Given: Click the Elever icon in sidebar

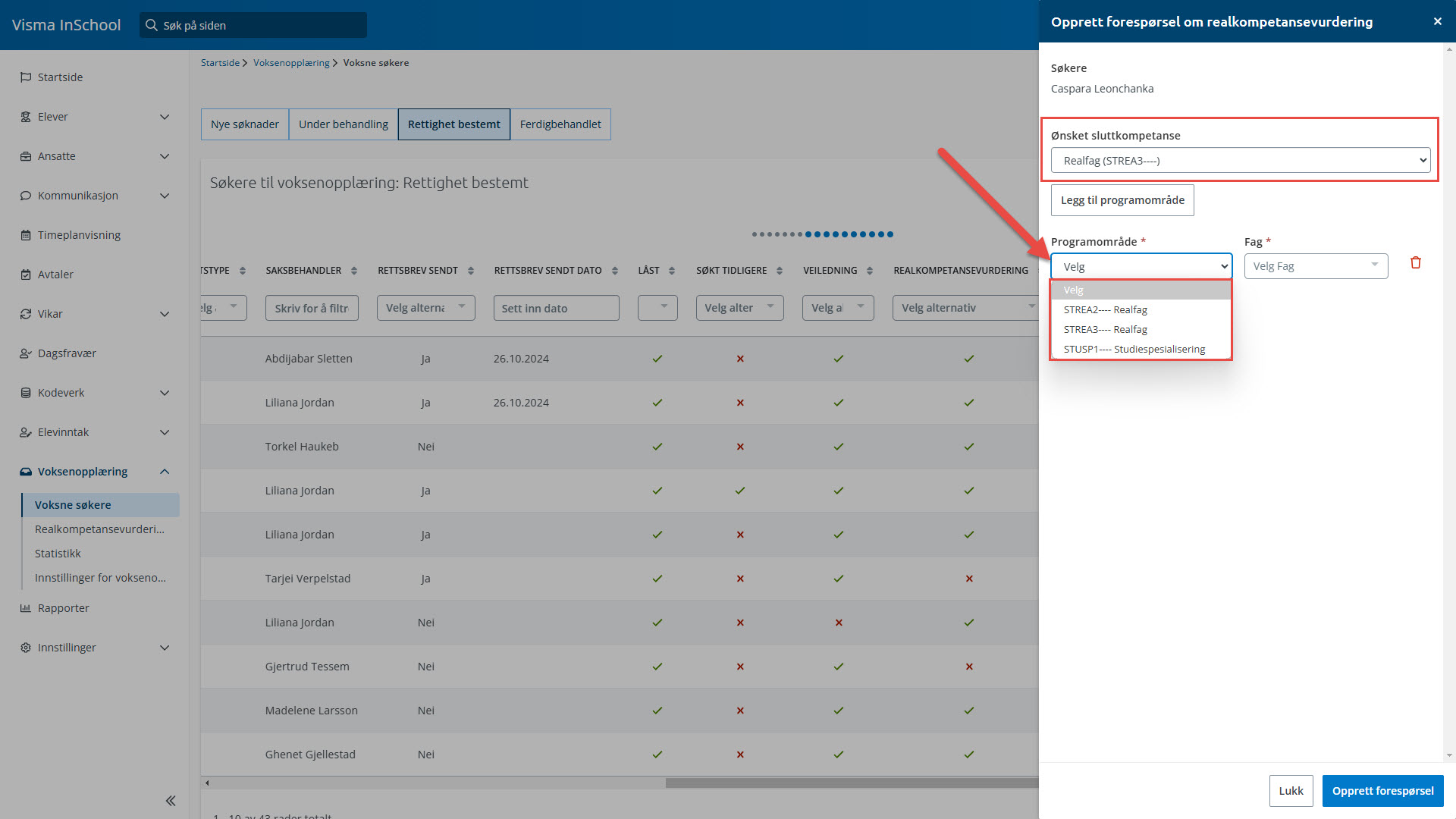Looking at the screenshot, I should [26, 117].
